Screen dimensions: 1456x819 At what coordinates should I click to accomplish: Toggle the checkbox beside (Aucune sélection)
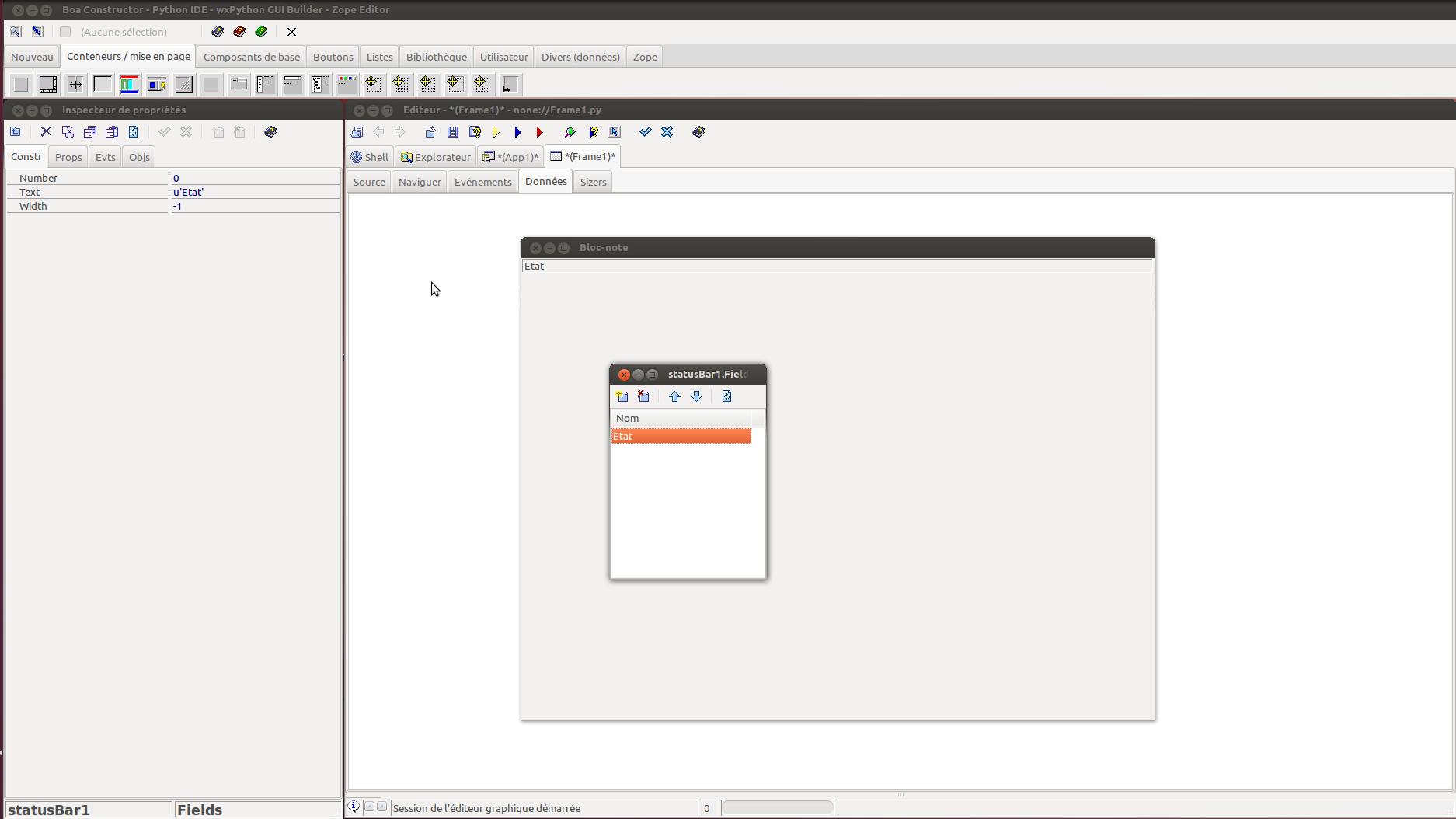point(65,32)
